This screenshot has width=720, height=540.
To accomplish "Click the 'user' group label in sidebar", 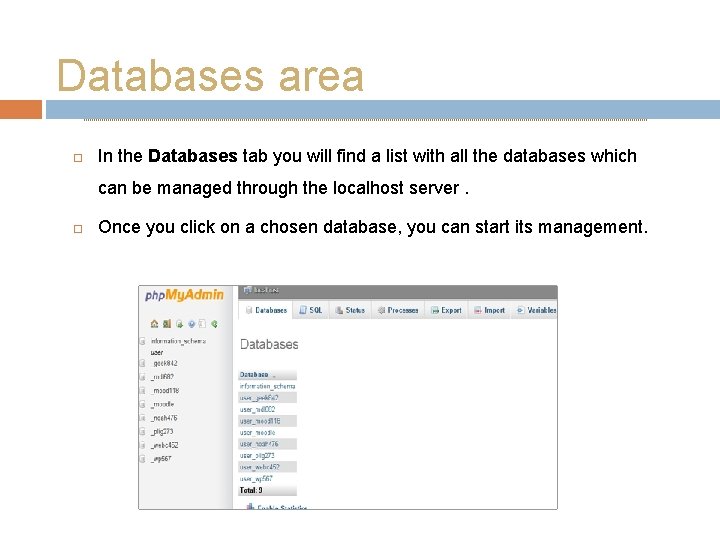I will coord(157,353).
